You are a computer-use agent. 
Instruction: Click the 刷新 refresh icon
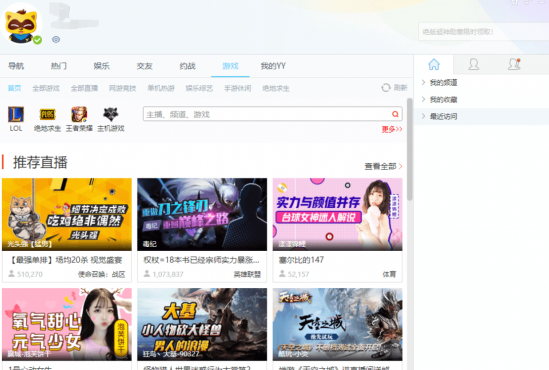[385, 88]
